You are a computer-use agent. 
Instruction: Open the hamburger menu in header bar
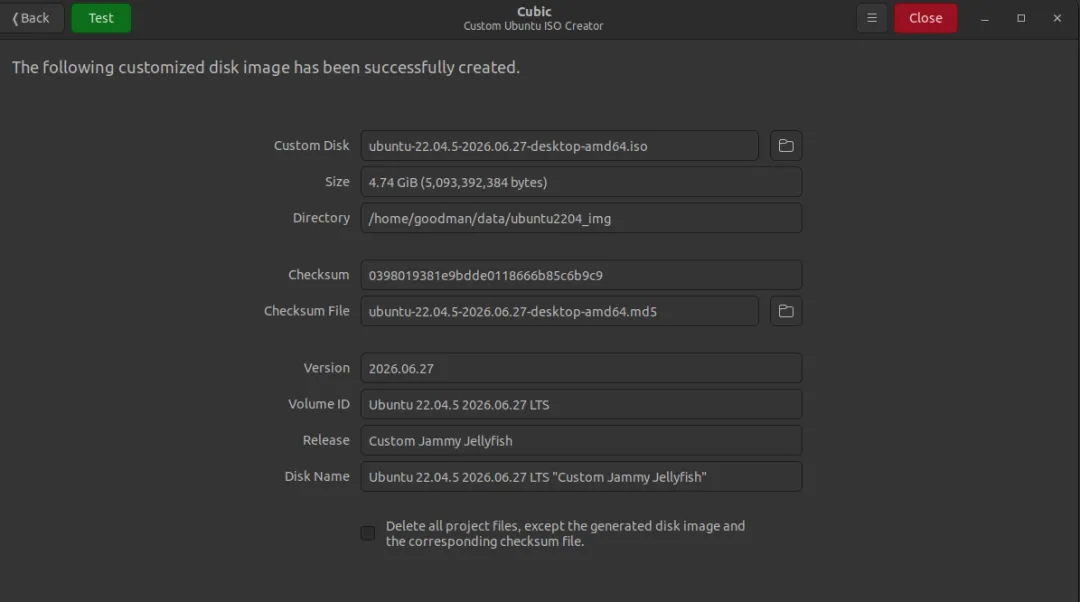tap(872, 19)
